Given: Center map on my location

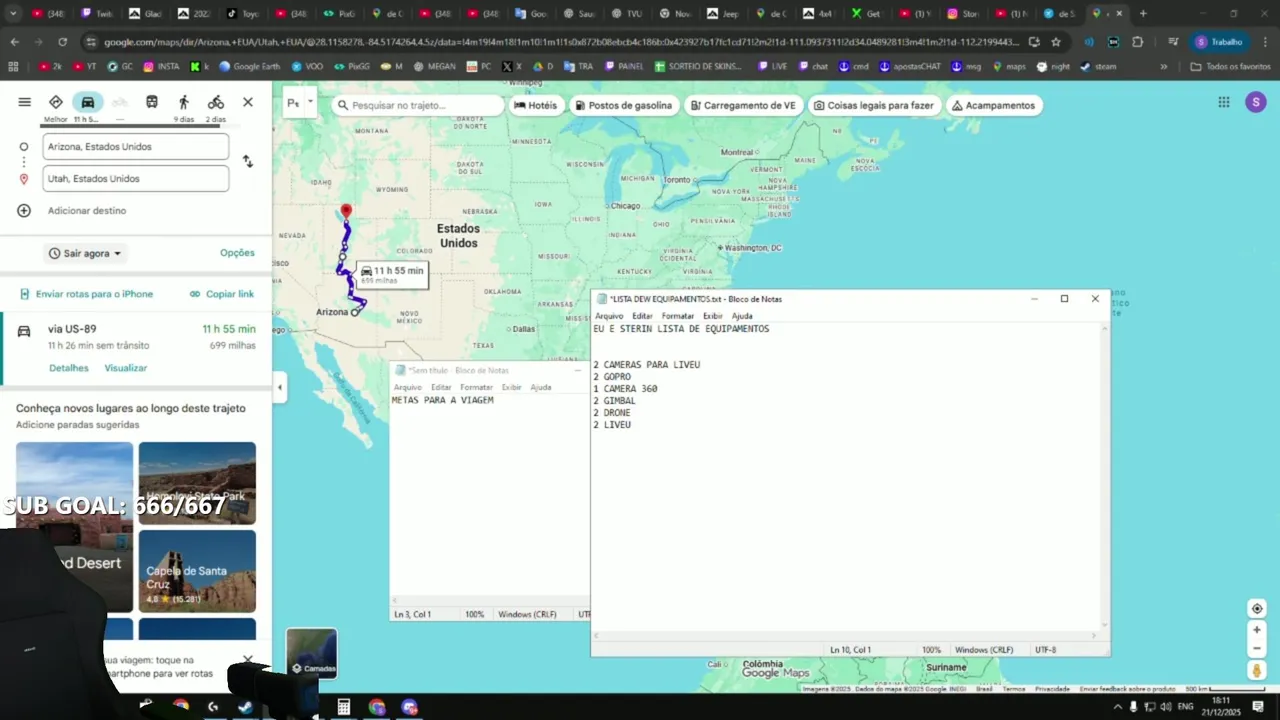Looking at the screenshot, I should point(1257,609).
